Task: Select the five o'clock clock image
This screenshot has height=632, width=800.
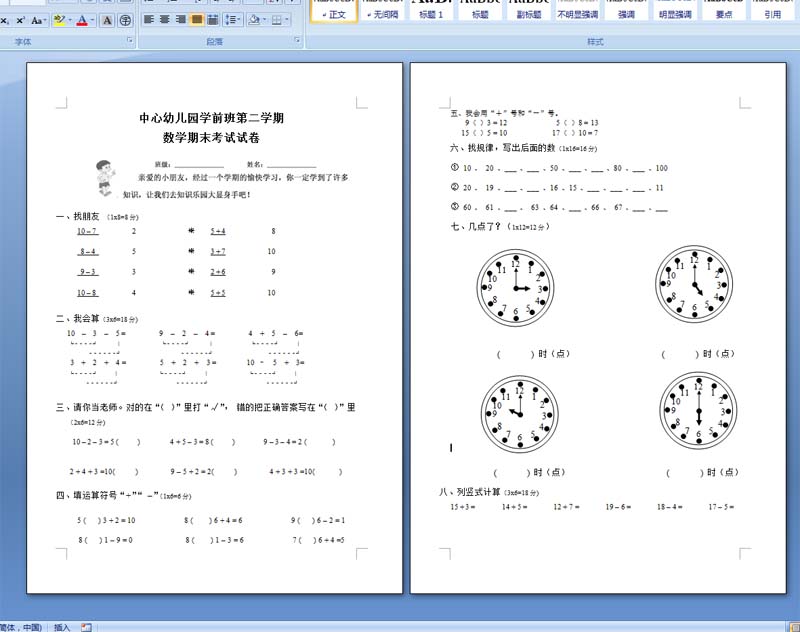Action: point(694,284)
